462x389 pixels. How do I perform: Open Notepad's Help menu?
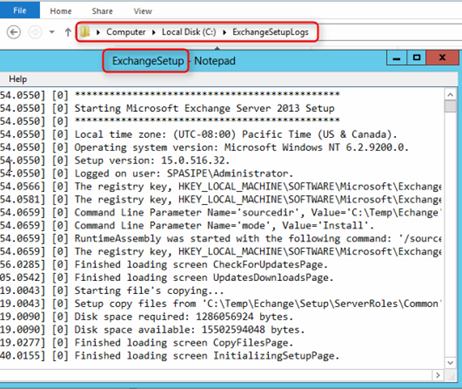pyautogui.click(x=18, y=79)
